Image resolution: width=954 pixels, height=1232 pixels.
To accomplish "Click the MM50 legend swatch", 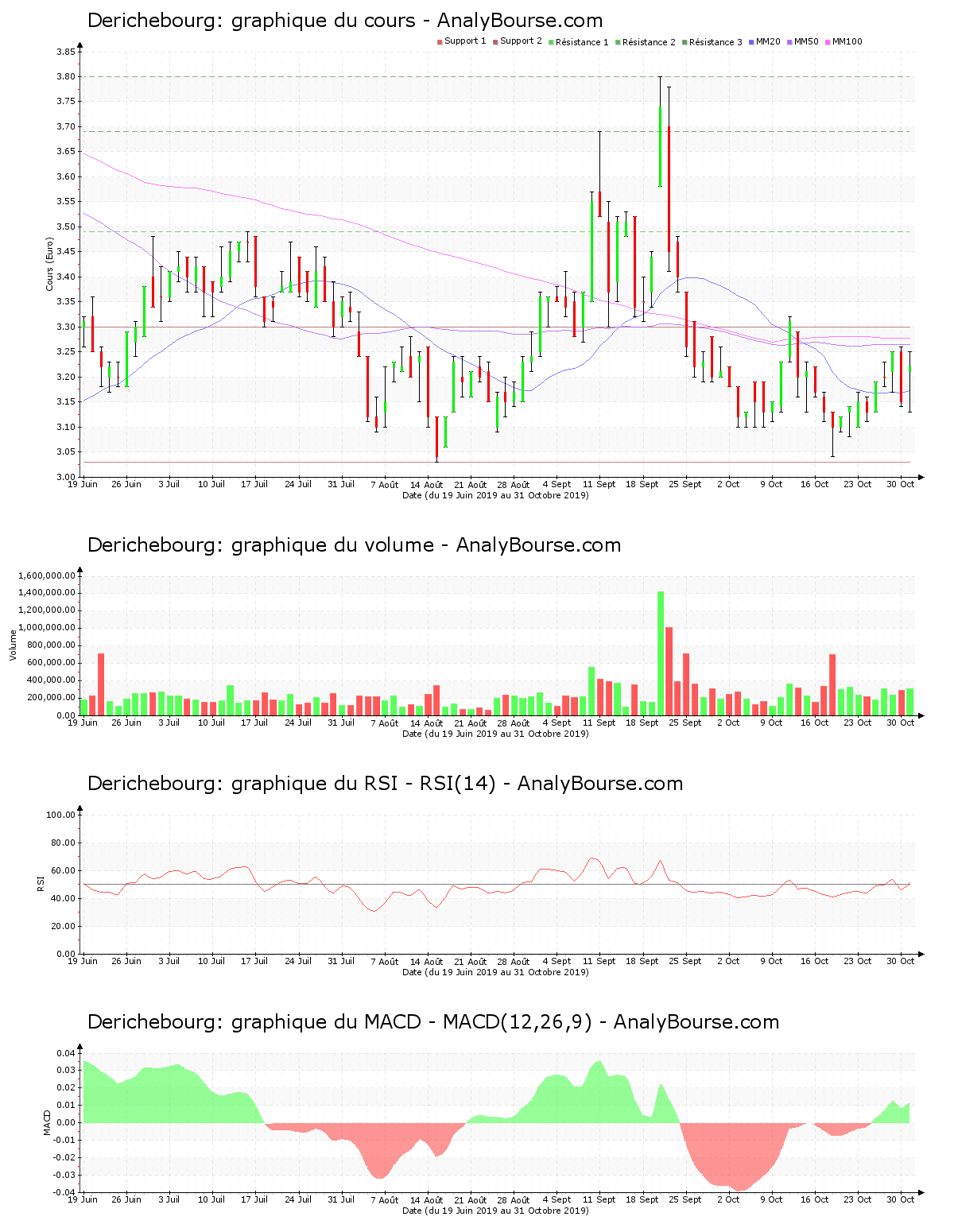I will 789,42.
